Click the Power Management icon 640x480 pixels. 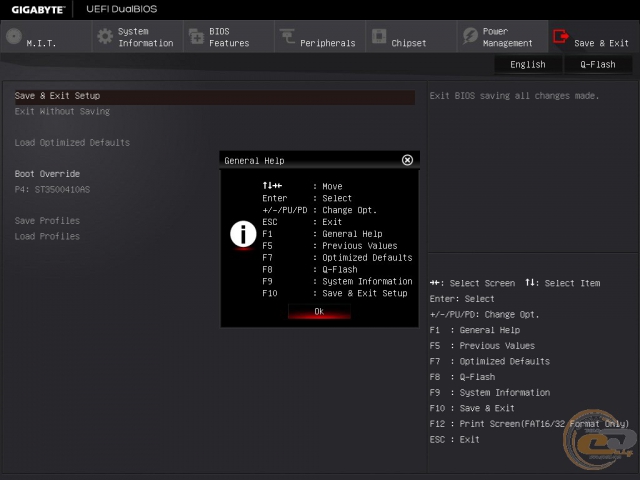pyautogui.click(x=470, y=37)
